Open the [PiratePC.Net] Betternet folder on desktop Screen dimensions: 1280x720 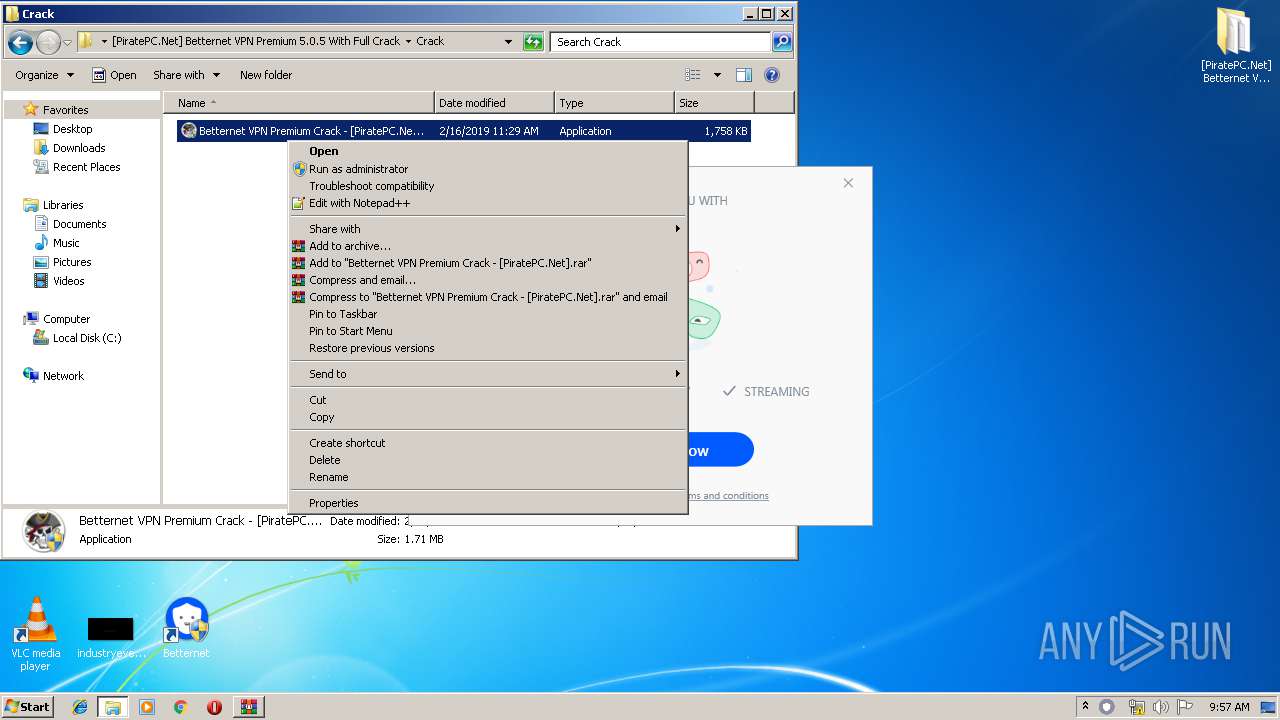point(1235,46)
